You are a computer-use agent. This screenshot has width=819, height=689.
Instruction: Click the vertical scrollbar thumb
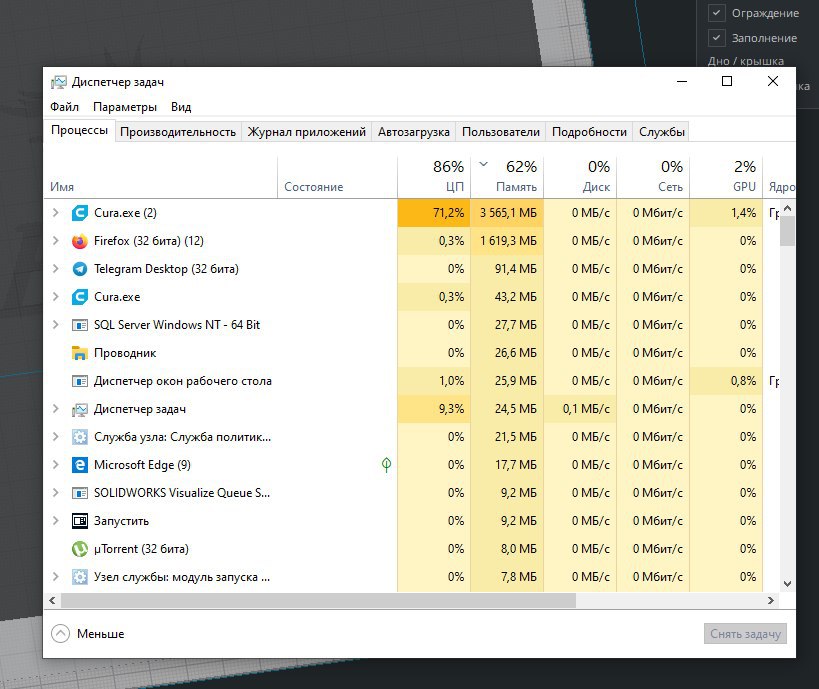(788, 231)
